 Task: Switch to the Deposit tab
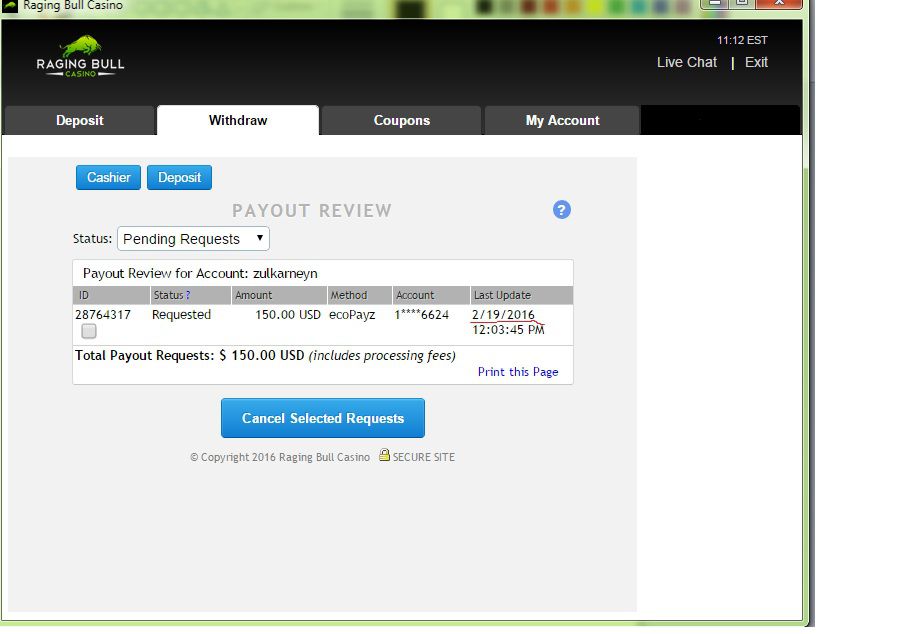click(80, 120)
